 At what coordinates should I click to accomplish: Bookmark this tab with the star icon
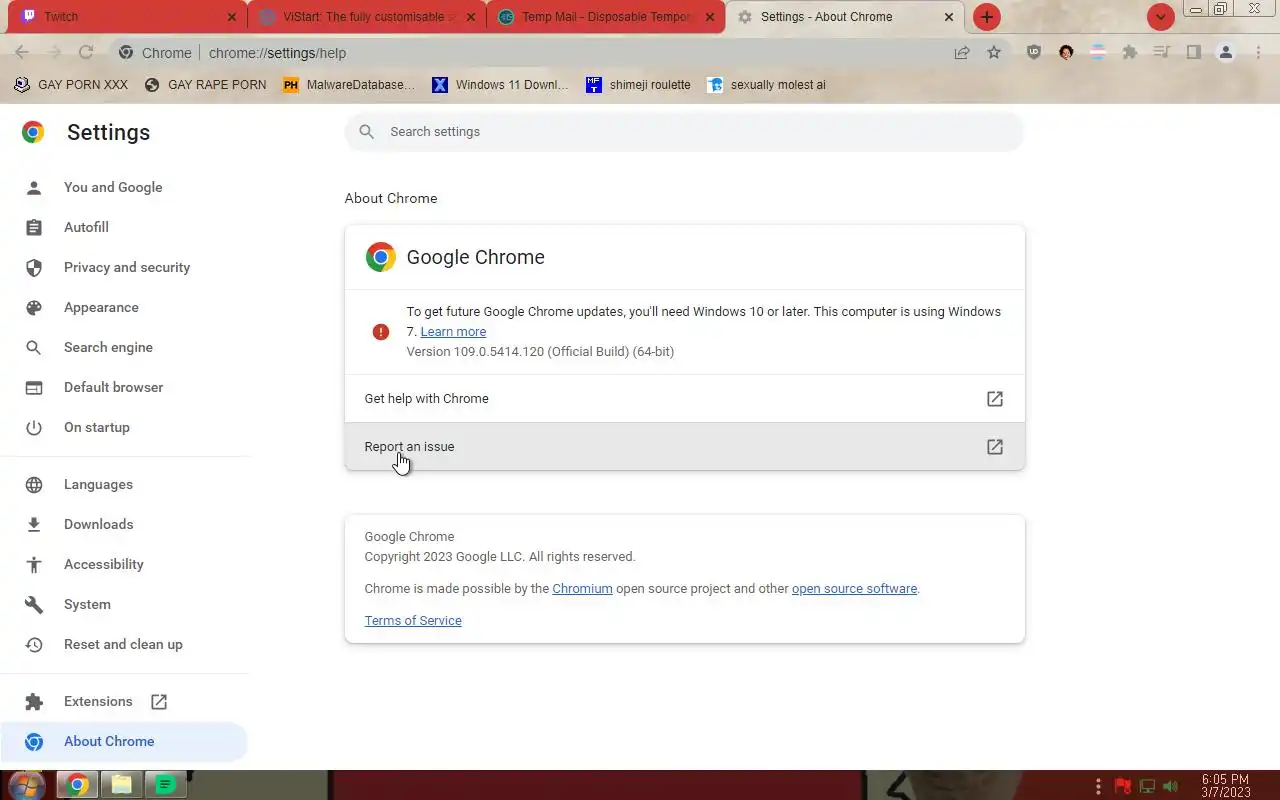(x=994, y=53)
